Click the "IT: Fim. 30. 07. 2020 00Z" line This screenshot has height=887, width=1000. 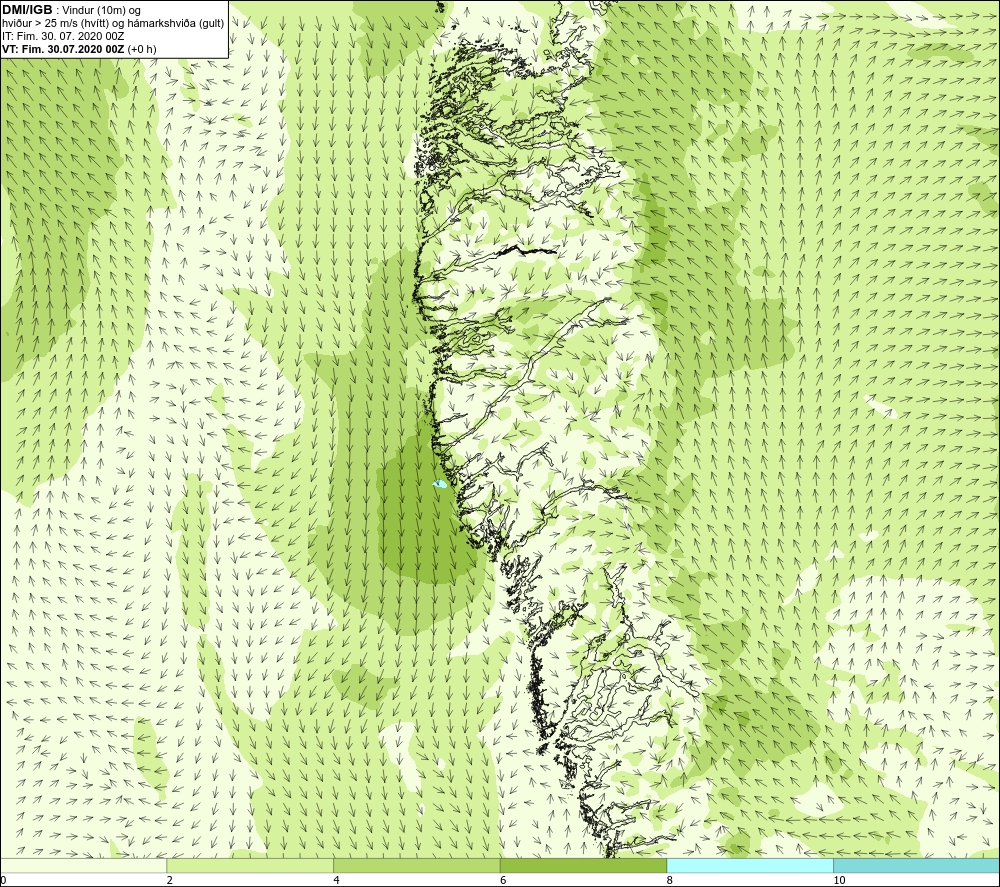(x=63, y=36)
